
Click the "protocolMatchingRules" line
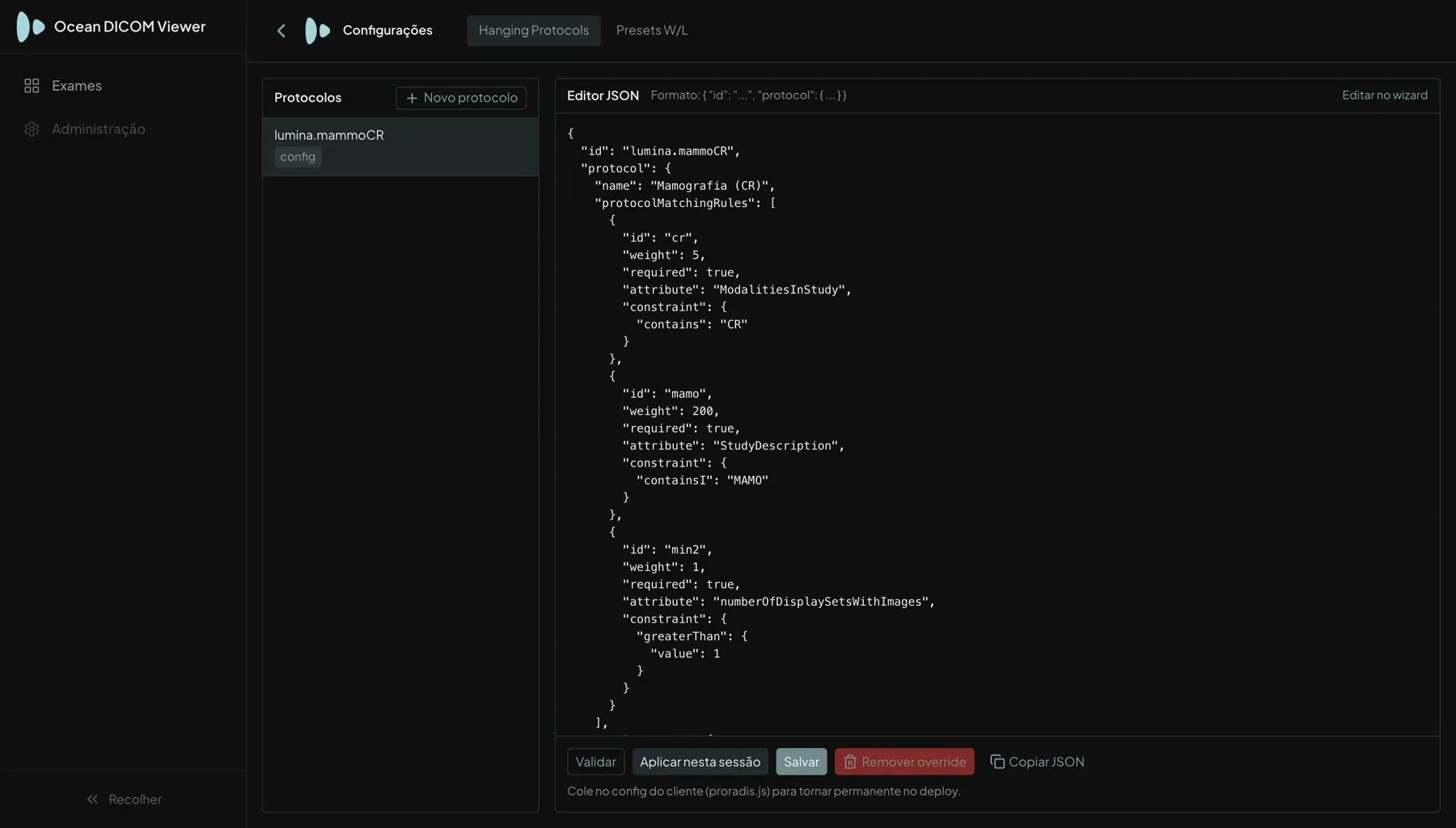coord(685,203)
